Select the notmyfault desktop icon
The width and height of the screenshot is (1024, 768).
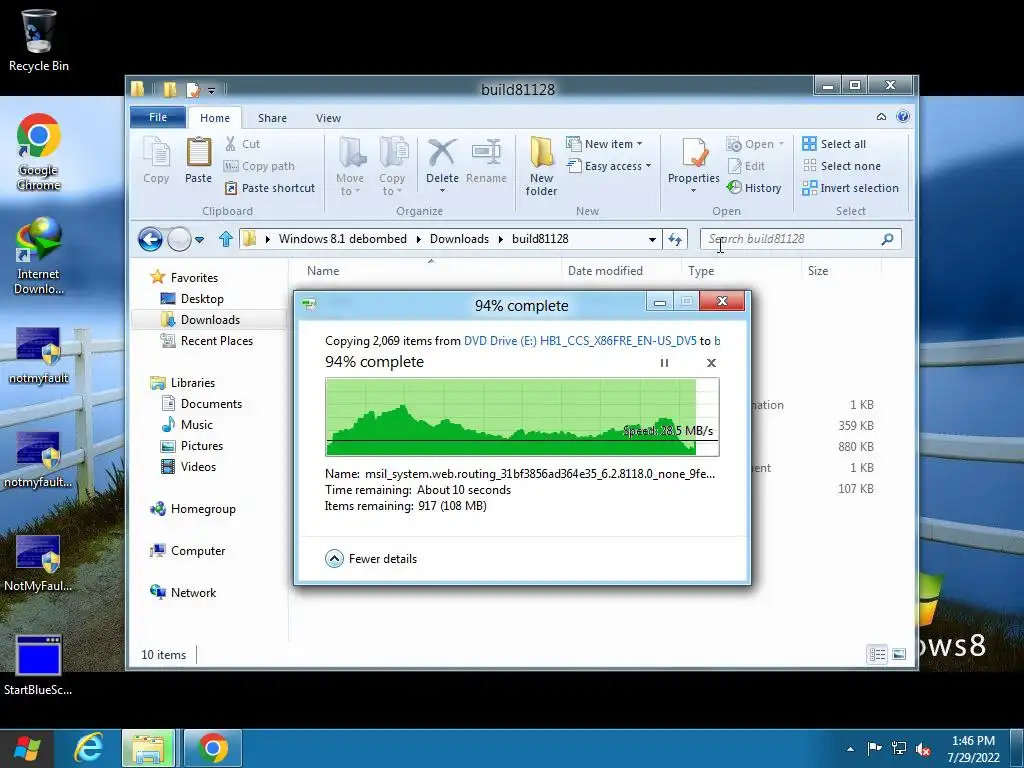tap(39, 356)
